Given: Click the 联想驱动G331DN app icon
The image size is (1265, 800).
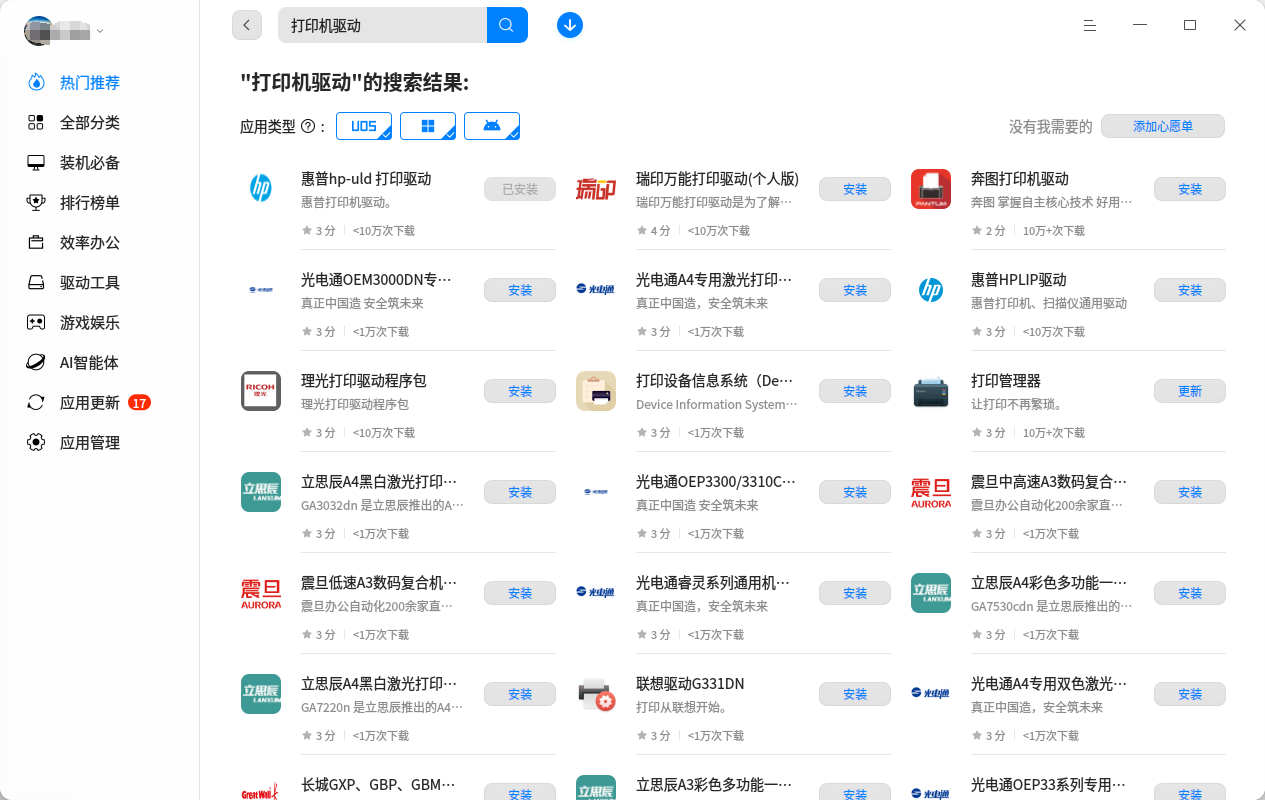Looking at the screenshot, I should click(596, 694).
